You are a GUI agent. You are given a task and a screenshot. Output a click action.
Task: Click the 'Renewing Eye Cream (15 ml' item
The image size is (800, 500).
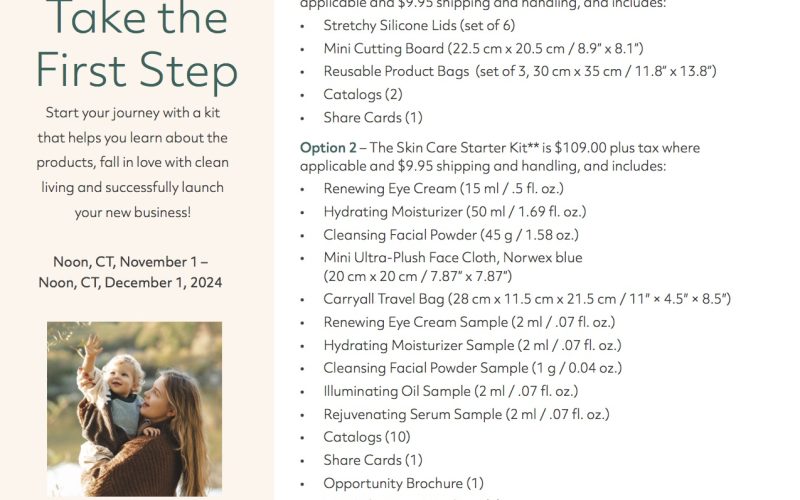pos(443,188)
